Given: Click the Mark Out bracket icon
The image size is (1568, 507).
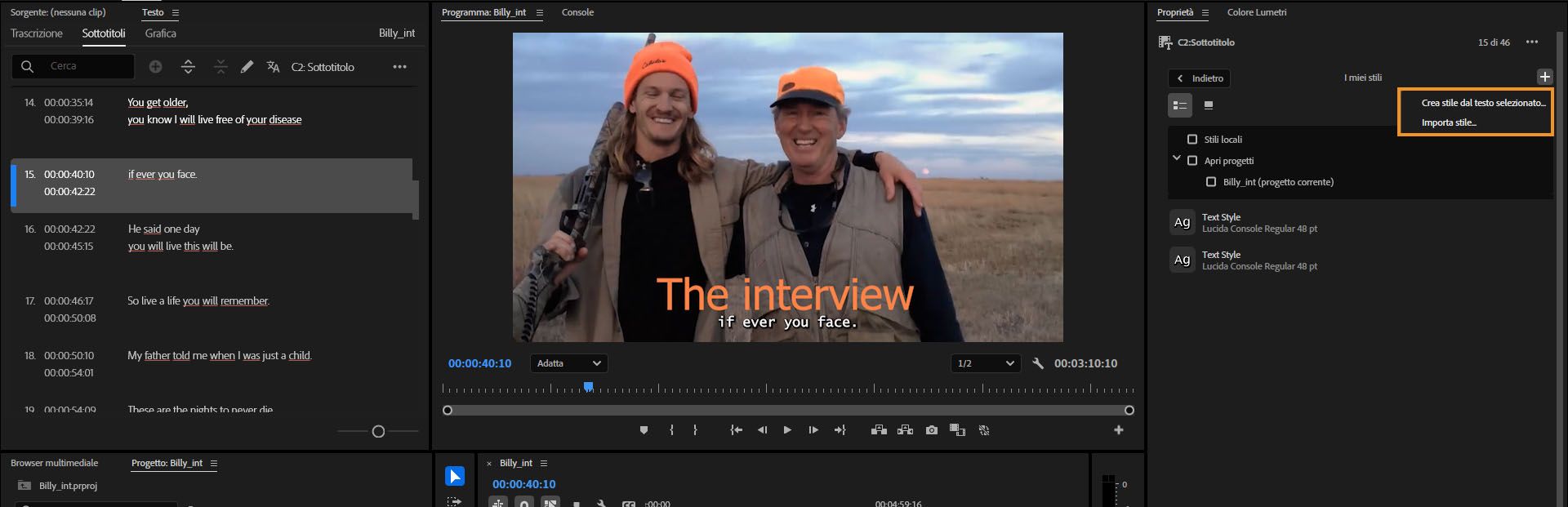Looking at the screenshot, I should click(695, 430).
